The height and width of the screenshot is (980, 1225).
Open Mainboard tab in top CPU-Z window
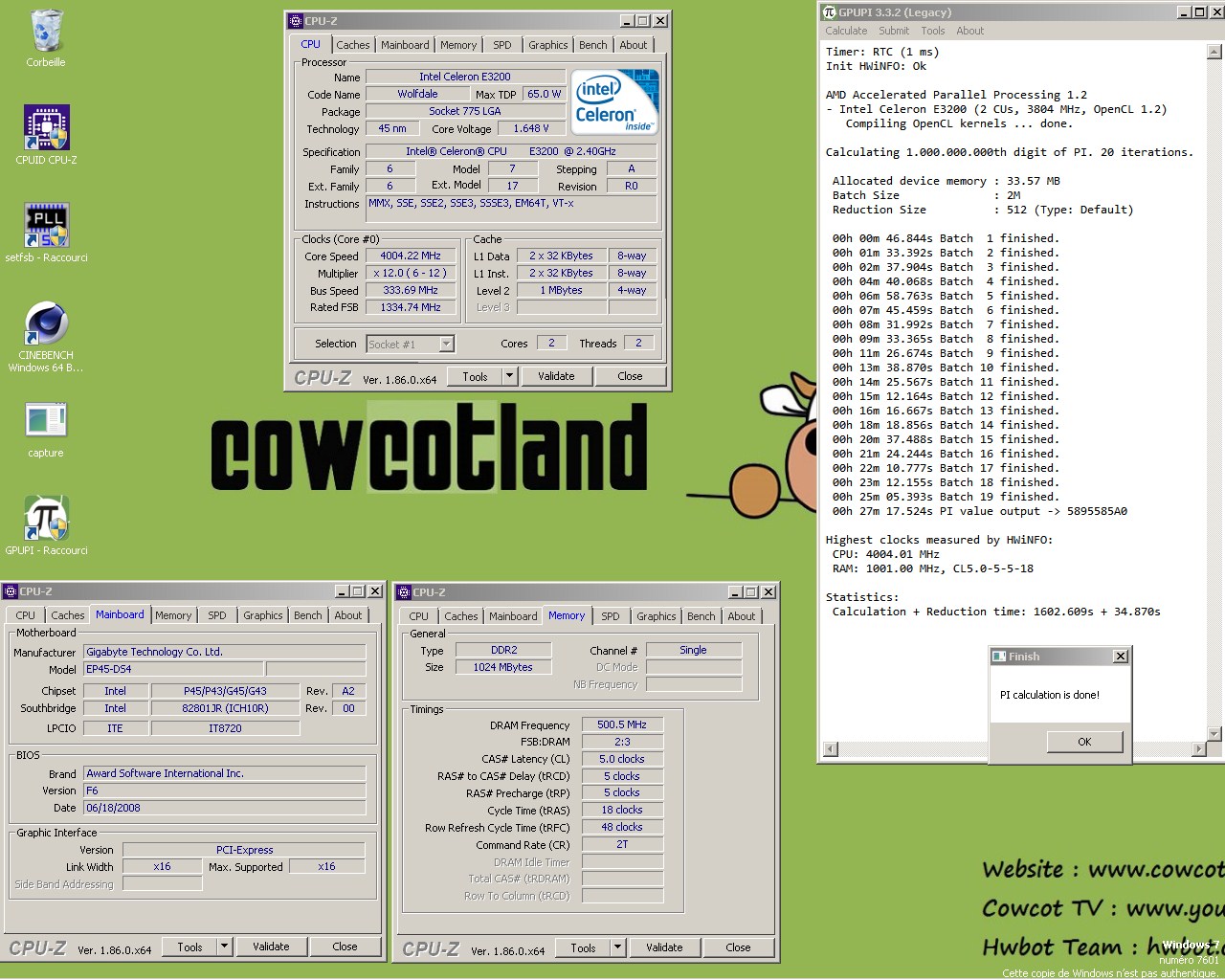point(405,45)
